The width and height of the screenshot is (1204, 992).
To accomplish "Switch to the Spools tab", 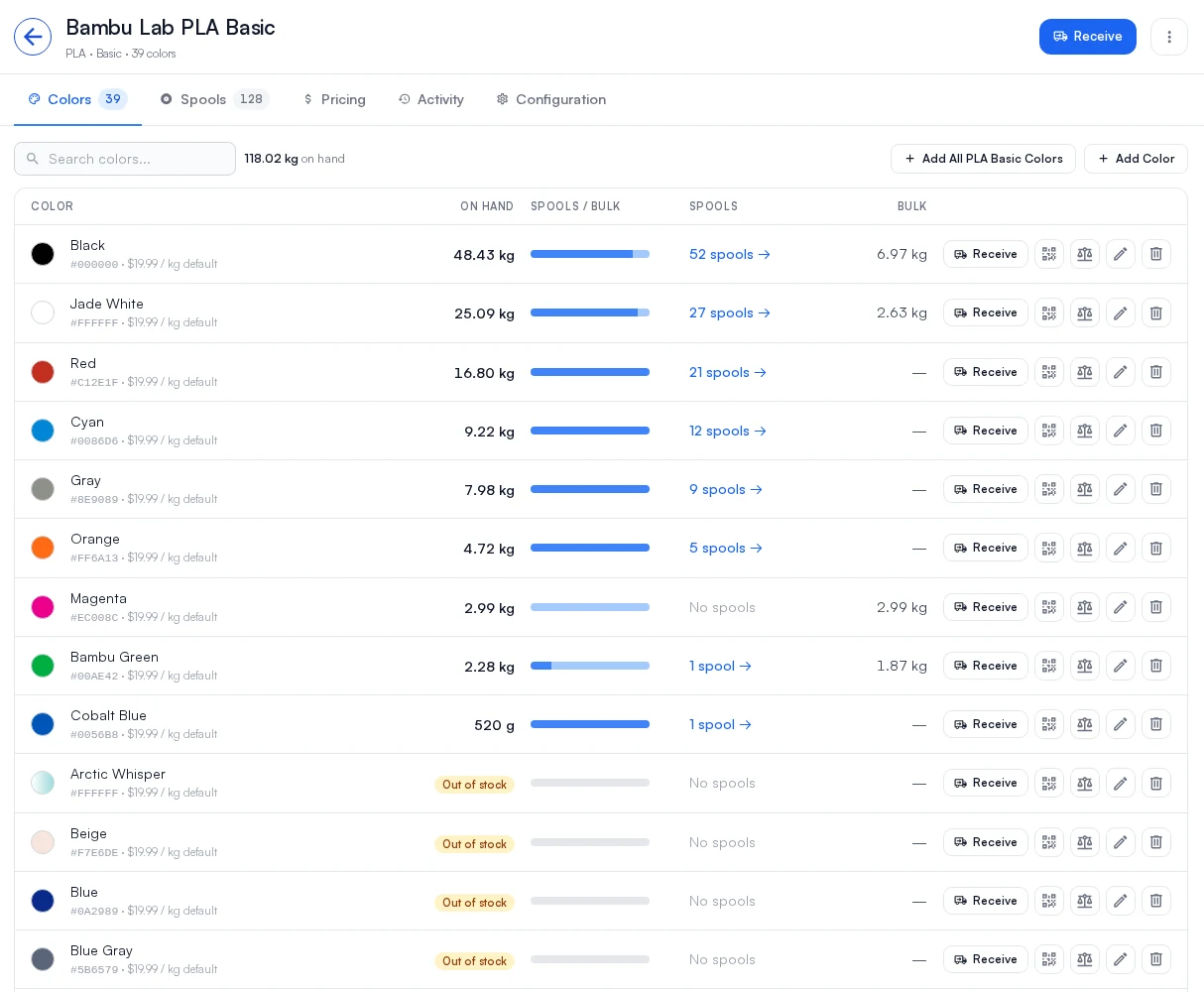I will tap(214, 99).
